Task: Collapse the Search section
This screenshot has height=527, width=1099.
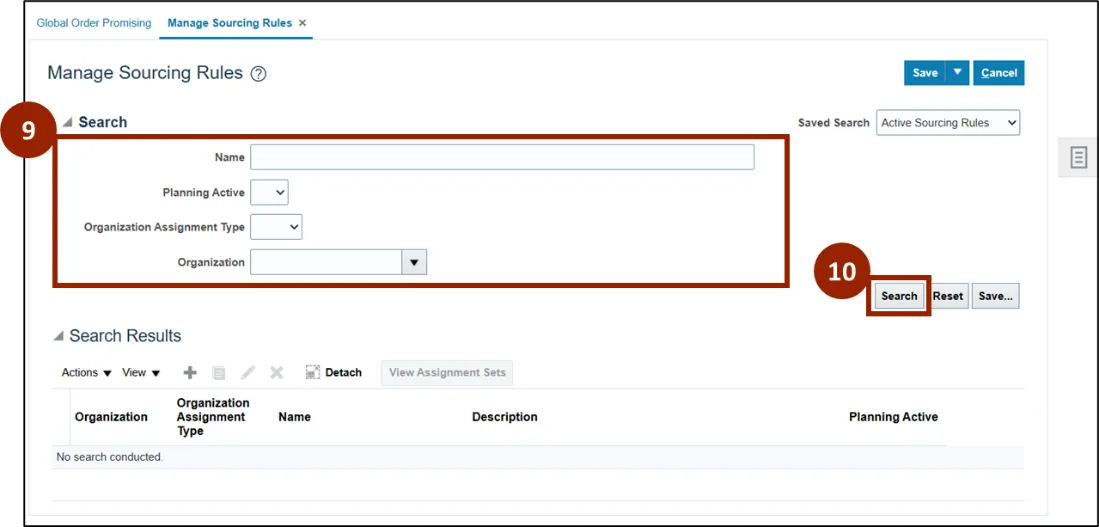Action: [x=67, y=122]
